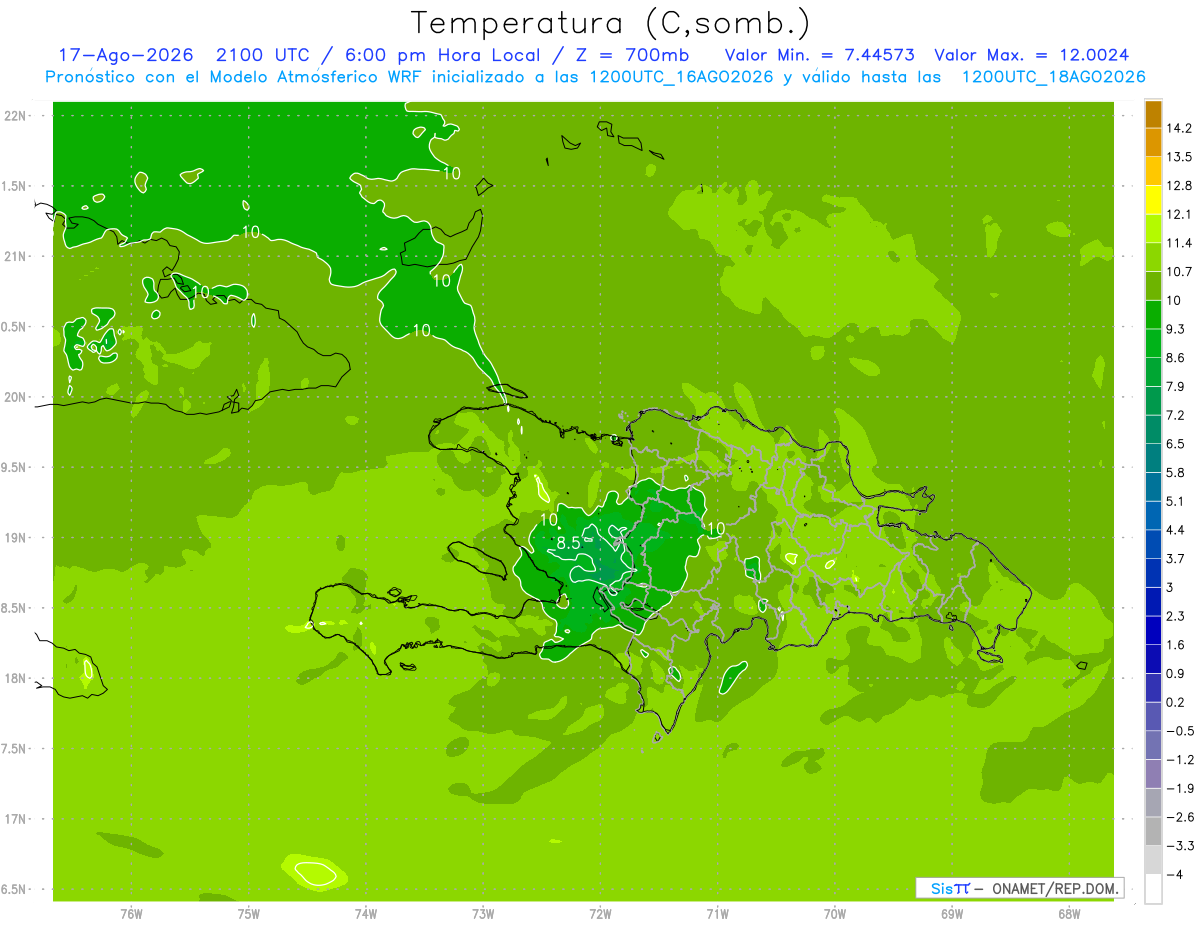
Task: Click the "7.9" colorbar value
Action: point(1176,386)
